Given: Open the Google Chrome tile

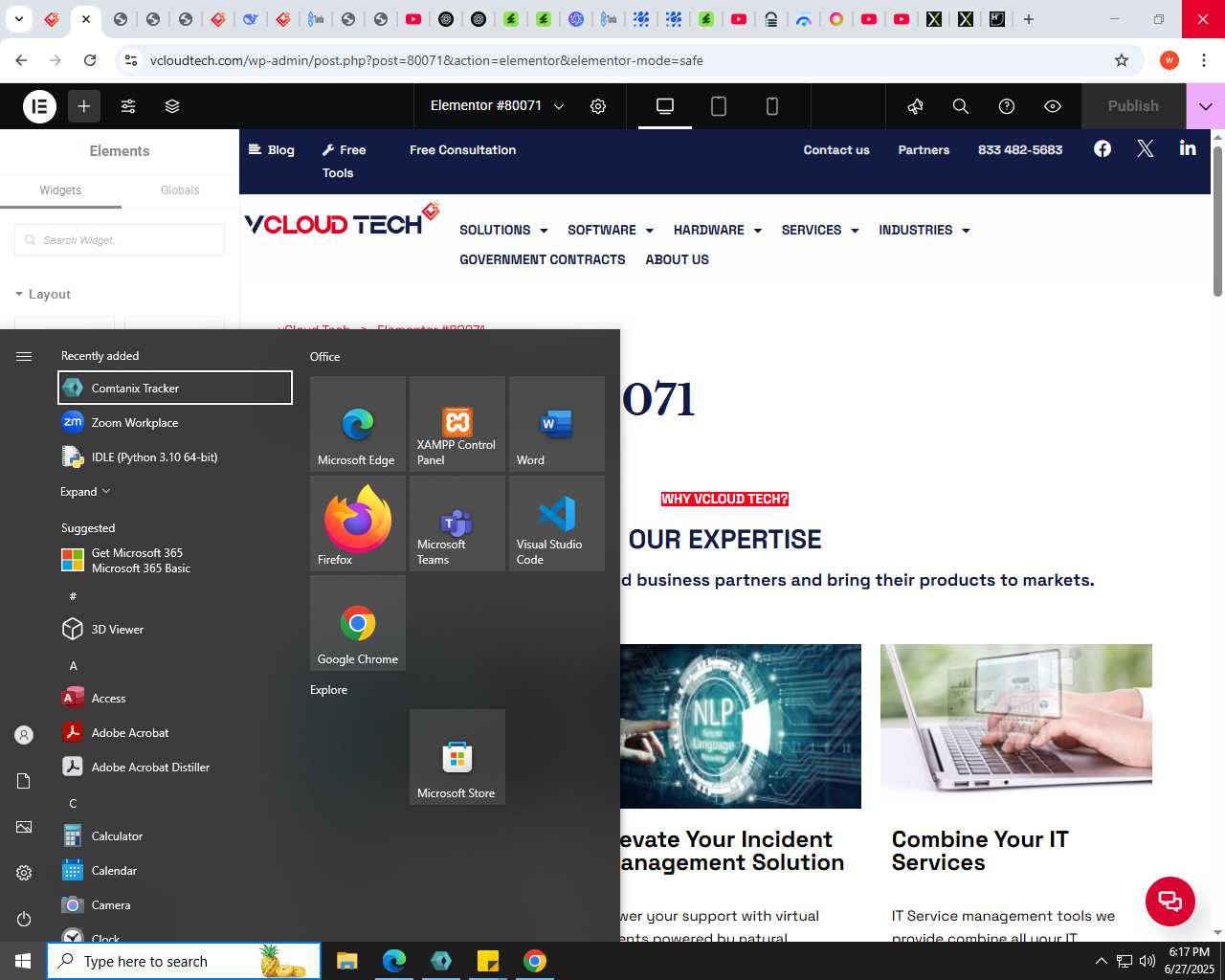Looking at the screenshot, I should (358, 623).
